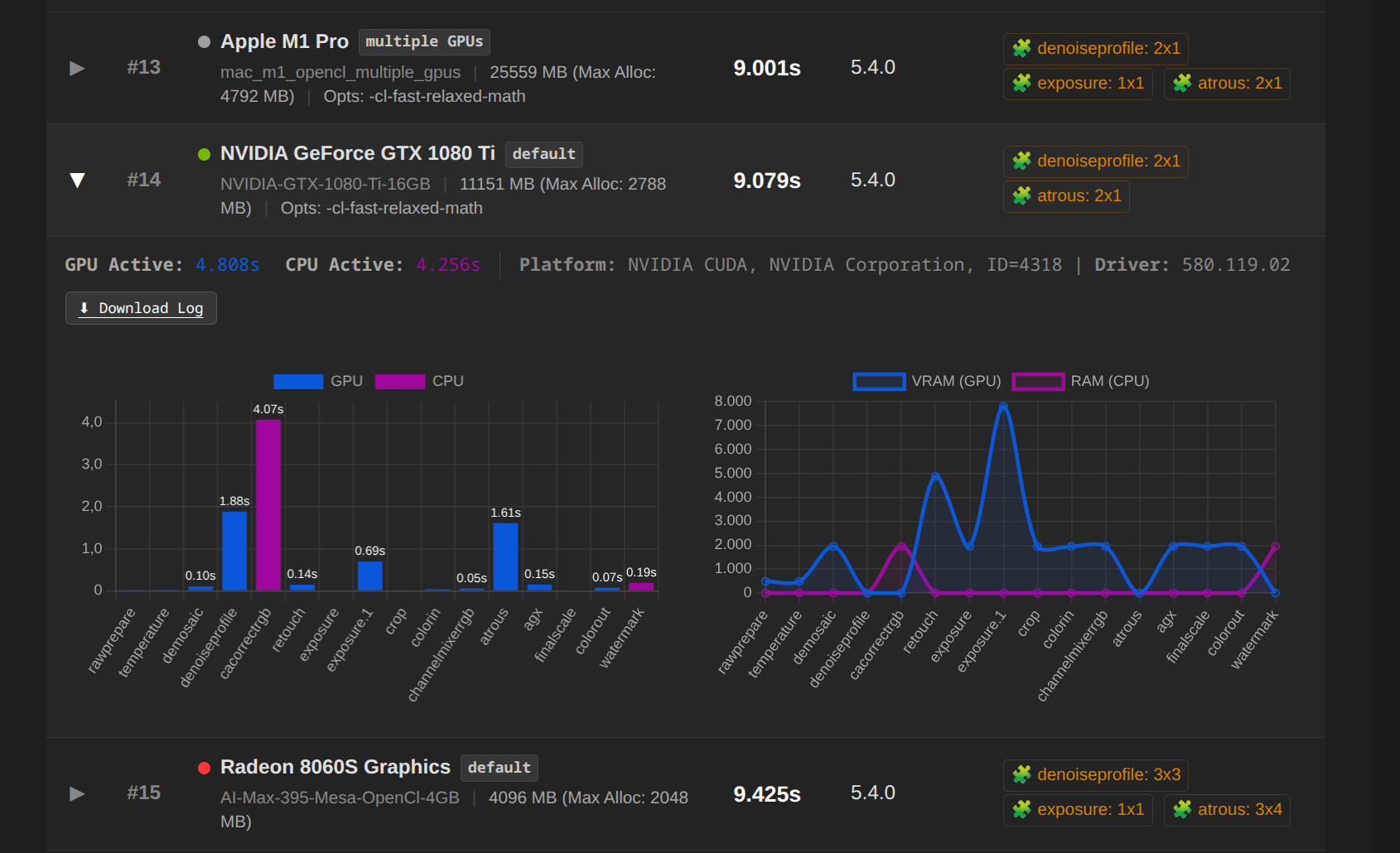Expand the #13 Apple M1 Pro row
The image size is (1400, 853).
tap(77, 68)
